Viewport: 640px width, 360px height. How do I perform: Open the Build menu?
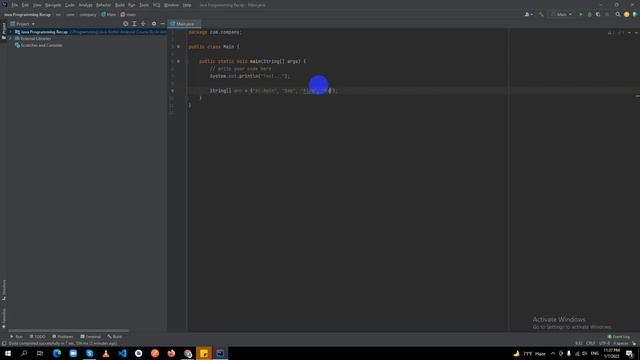point(120,5)
